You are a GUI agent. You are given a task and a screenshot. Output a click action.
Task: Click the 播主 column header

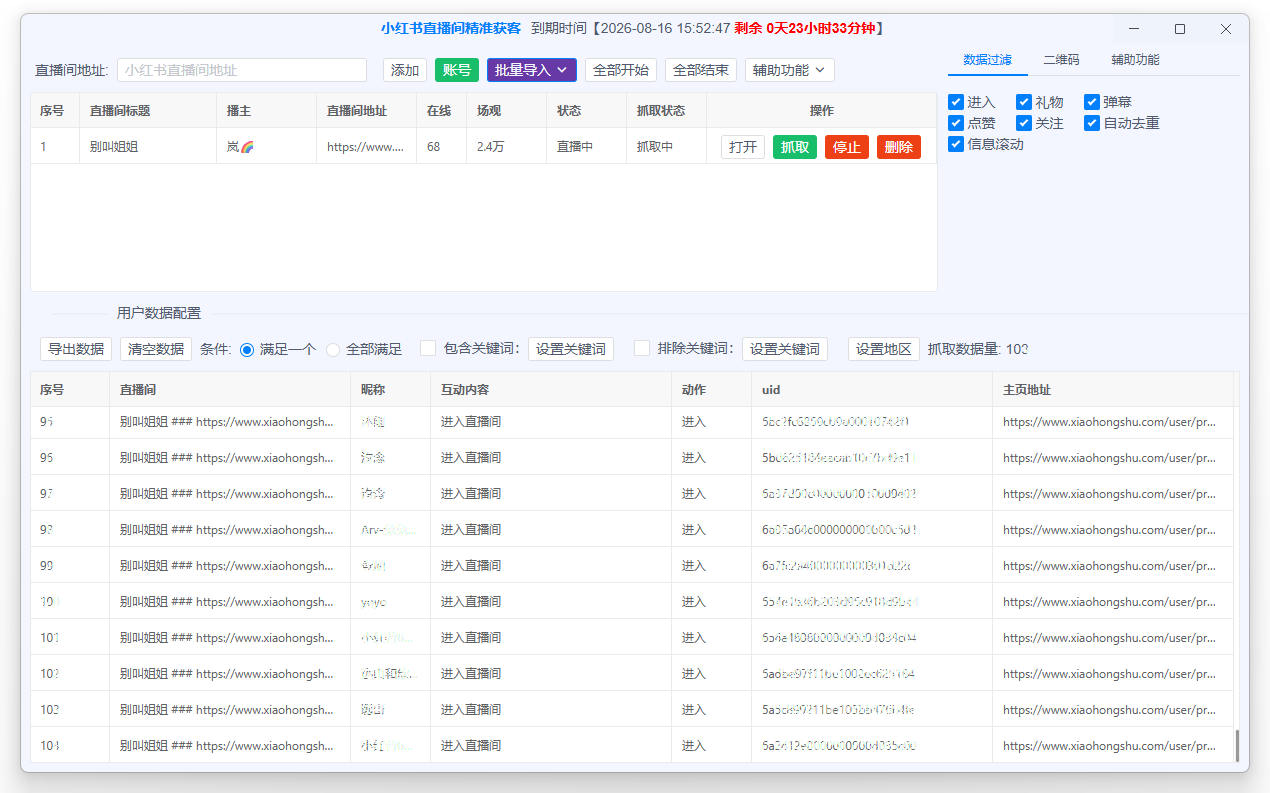tap(266, 111)
